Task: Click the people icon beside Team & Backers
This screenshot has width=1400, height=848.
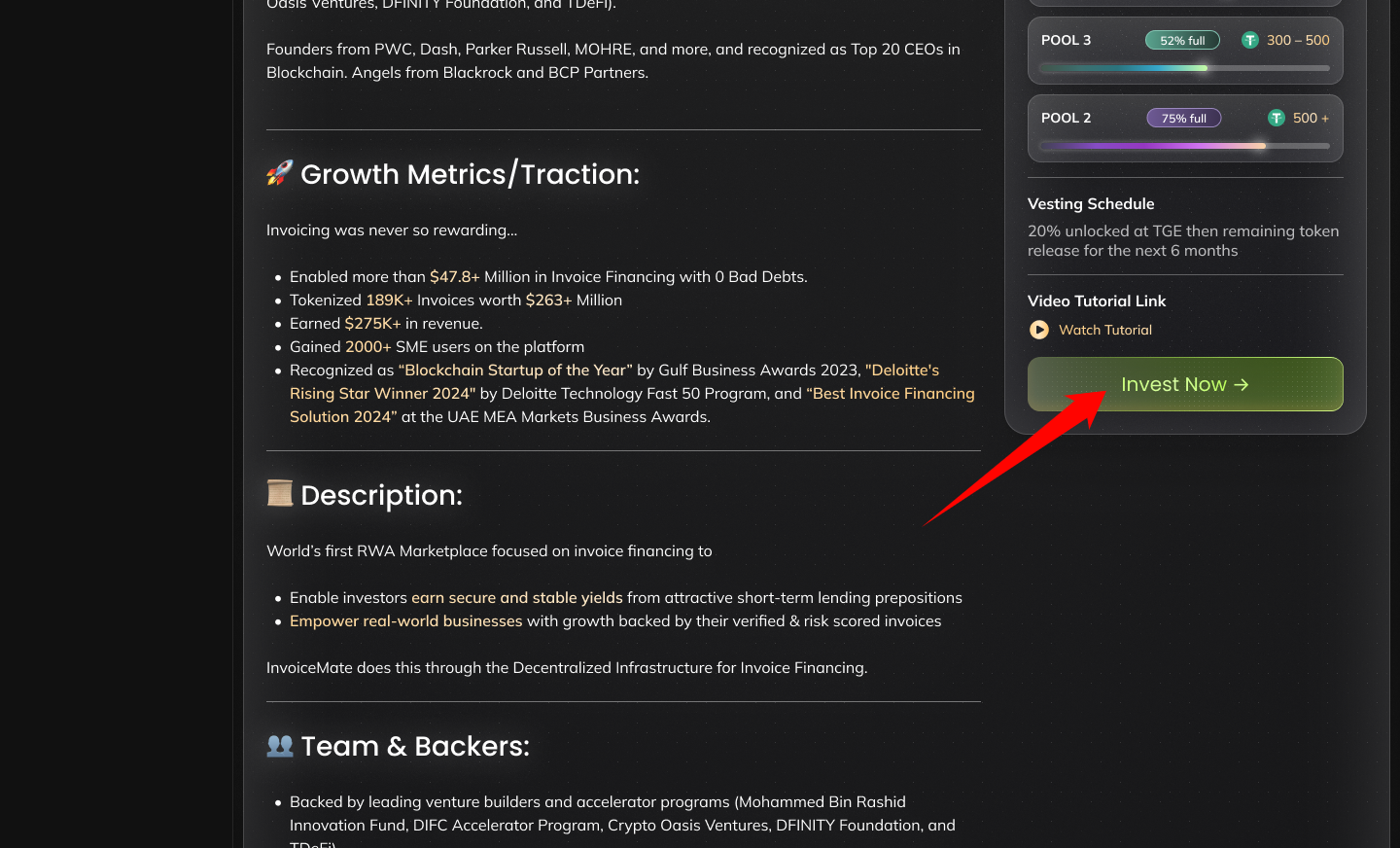Action: (280, 745)
